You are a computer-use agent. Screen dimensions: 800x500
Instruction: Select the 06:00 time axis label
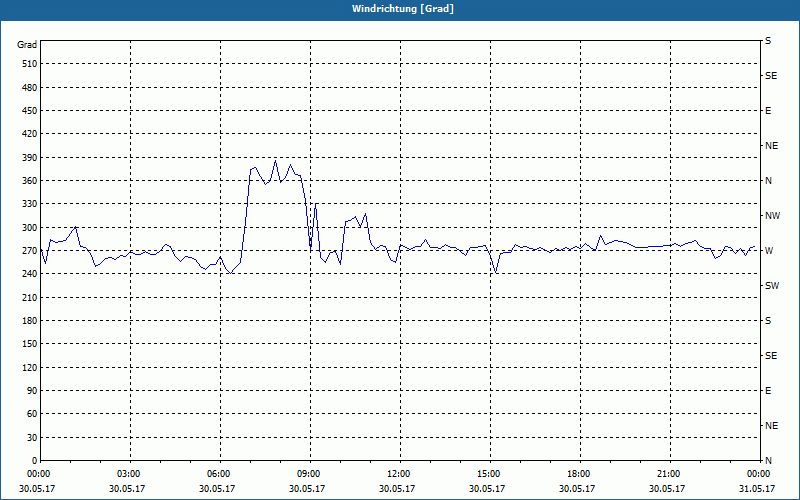[x=220, y=474]
